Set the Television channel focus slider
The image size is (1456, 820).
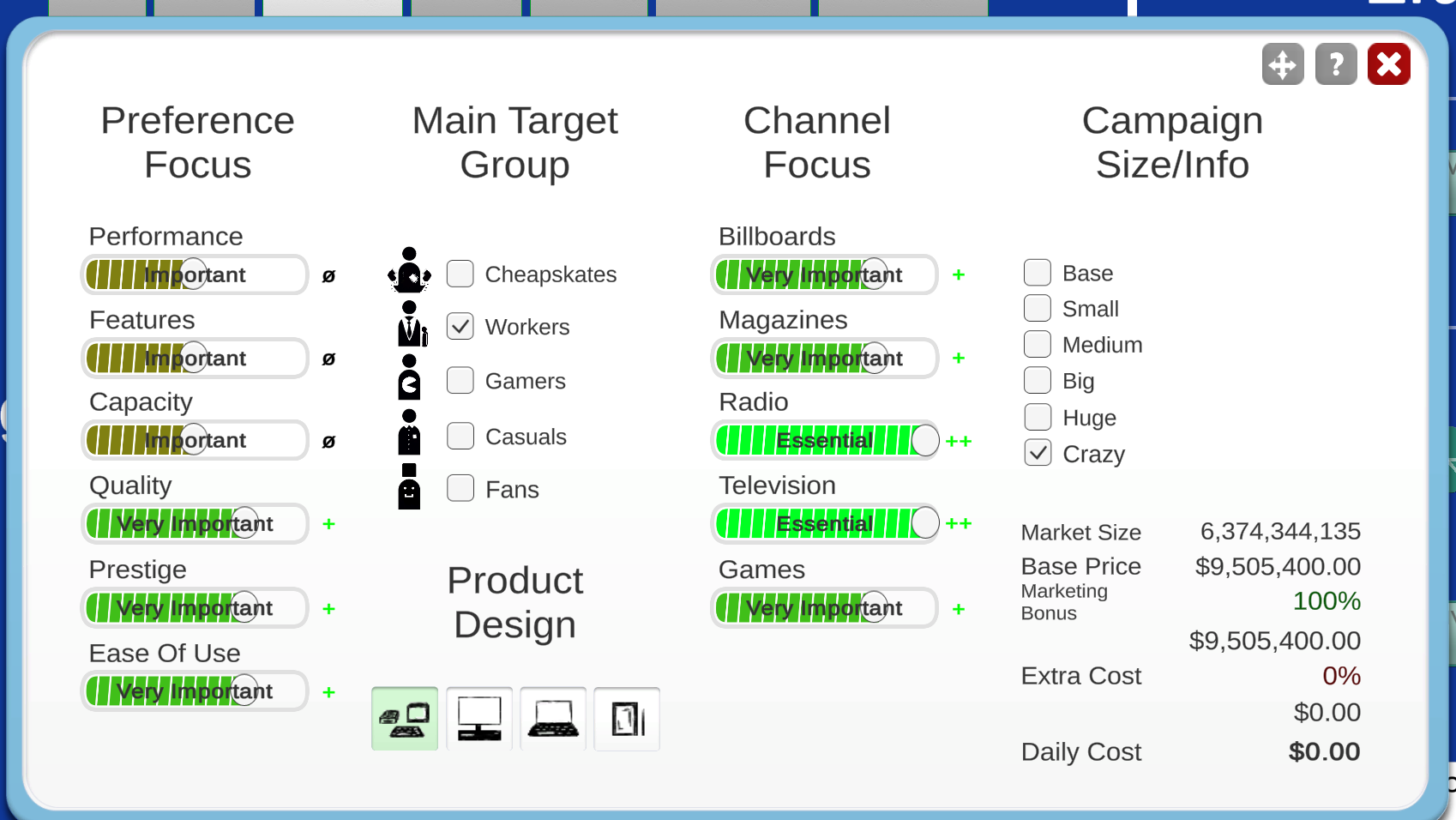825,523
